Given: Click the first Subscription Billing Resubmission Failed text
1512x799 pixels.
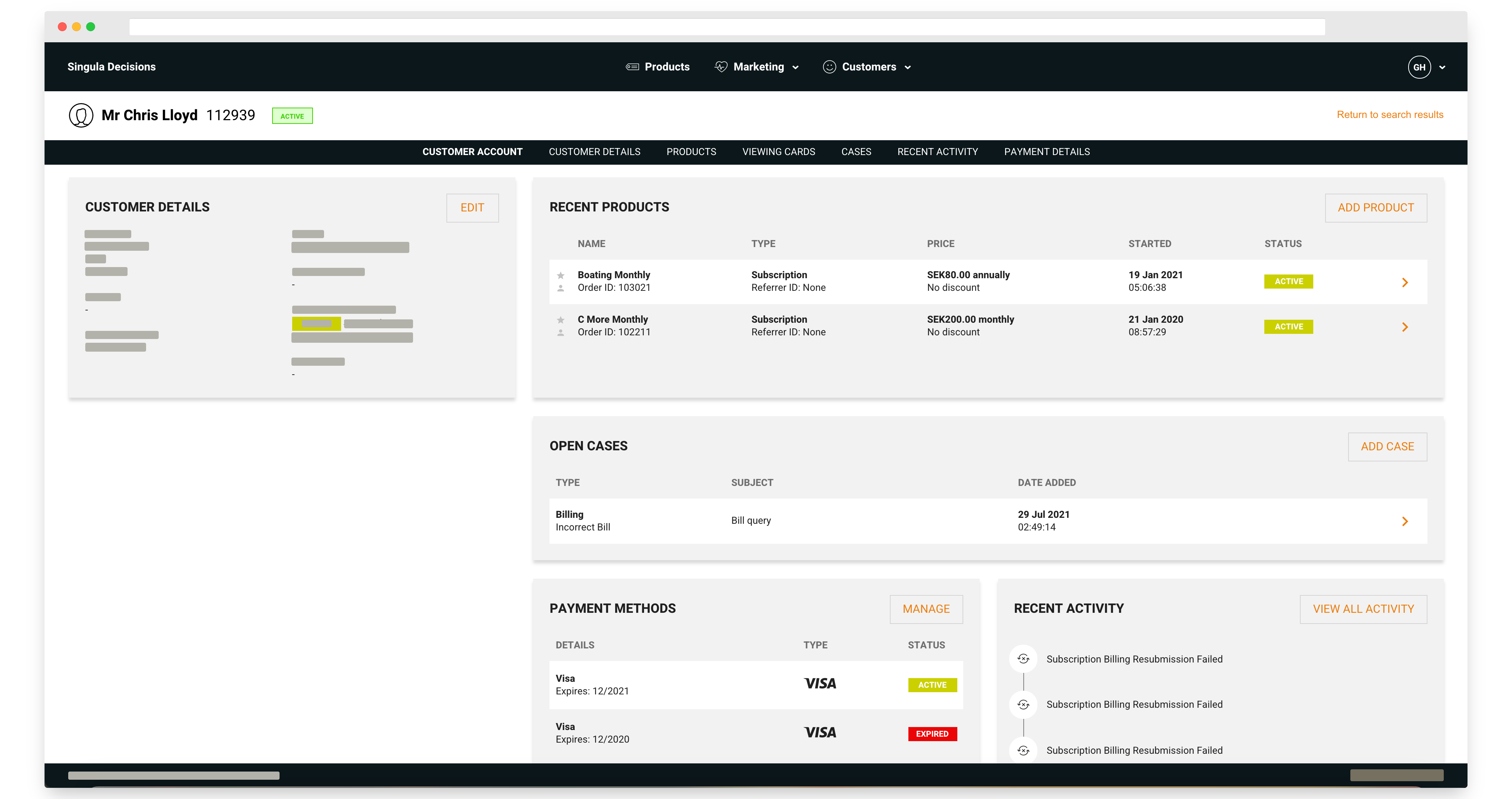Looking at the screenshot, I should (1134, 659).
